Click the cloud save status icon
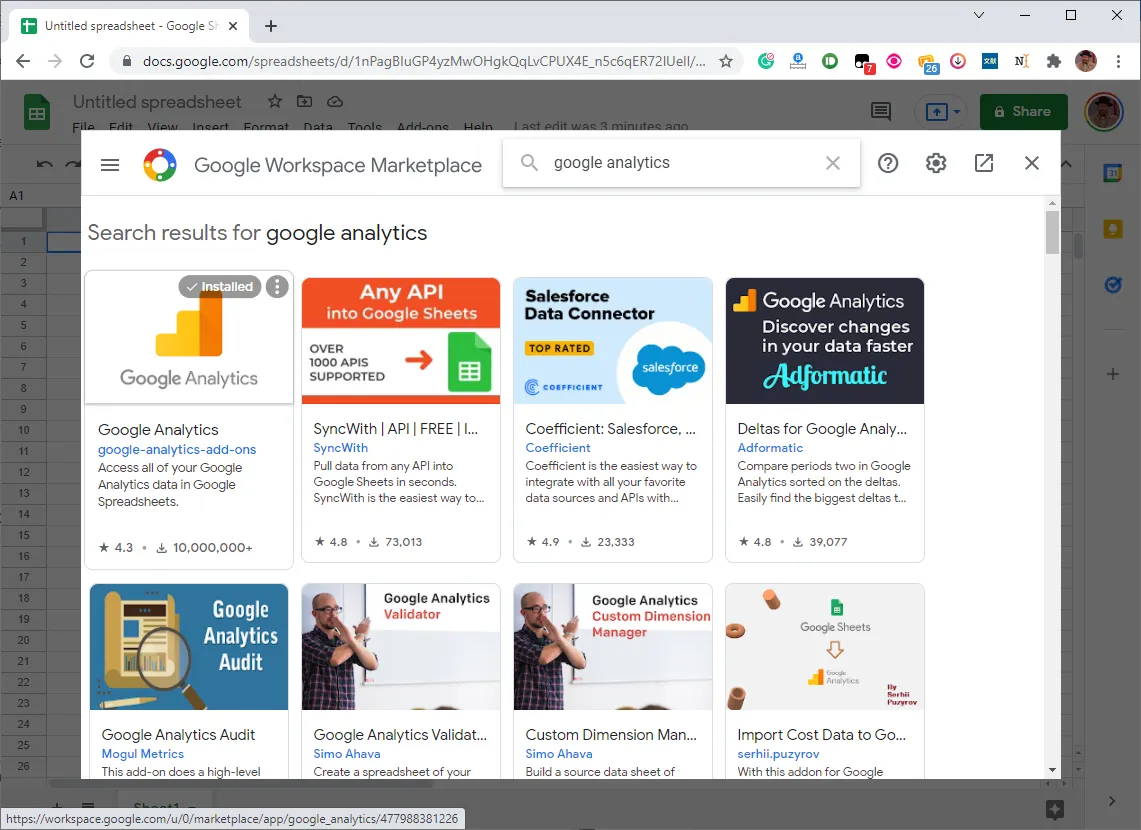This screenshot has width=1141, height=830. point(335,101)
